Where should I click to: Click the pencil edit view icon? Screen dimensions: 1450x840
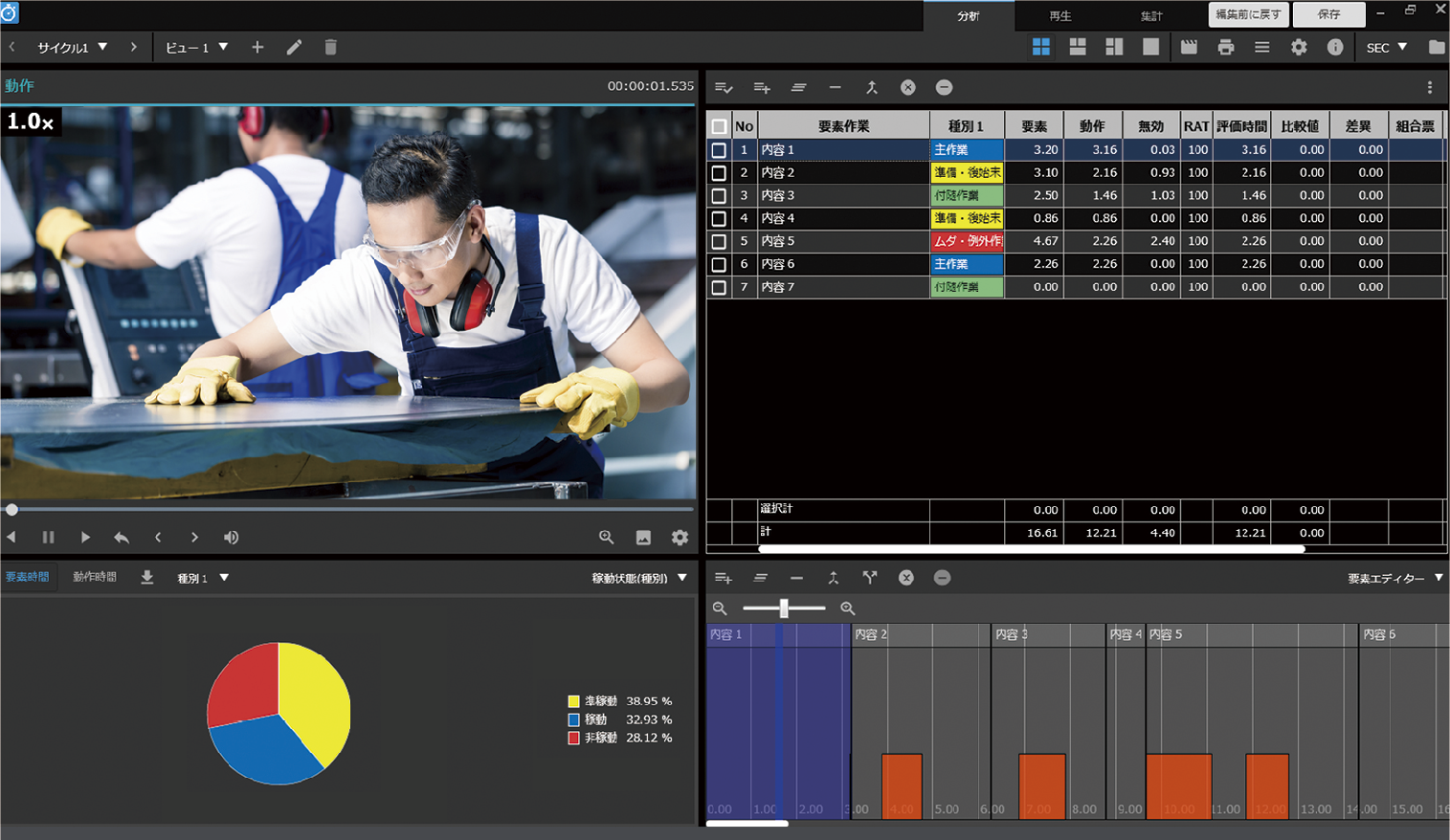294,47
